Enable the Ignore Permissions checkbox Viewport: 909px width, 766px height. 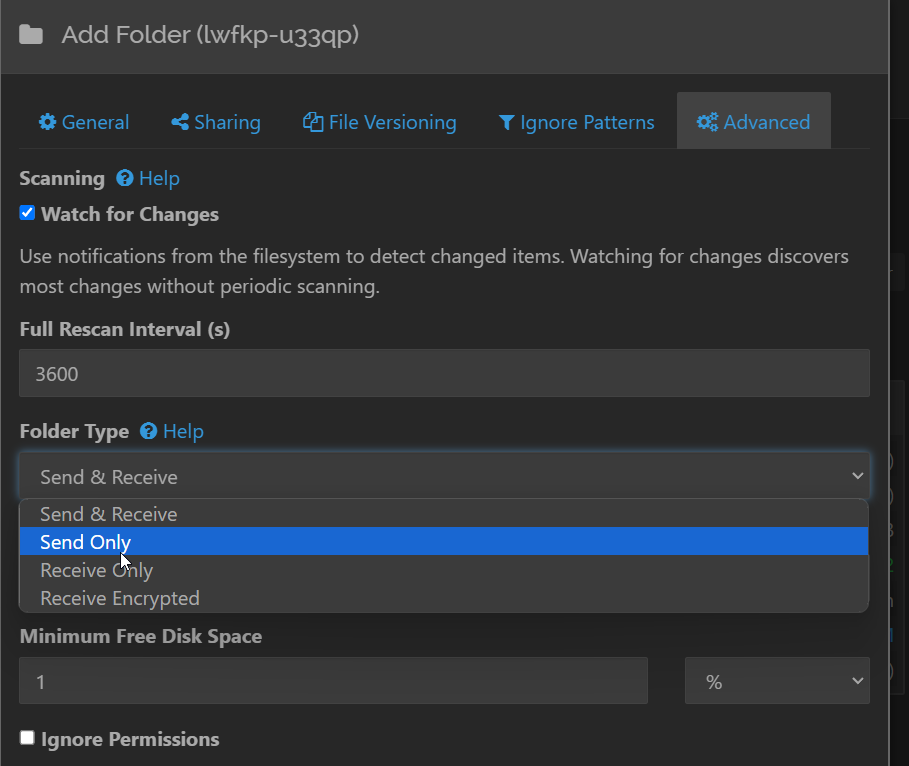tap(28, 738)
